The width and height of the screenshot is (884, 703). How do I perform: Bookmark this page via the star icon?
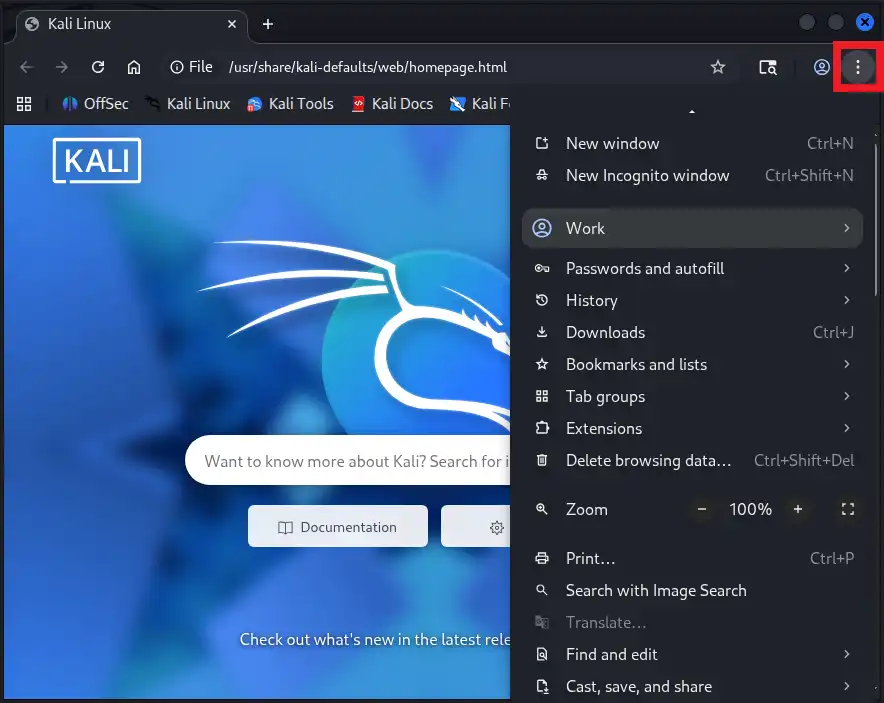pos(718,67)
